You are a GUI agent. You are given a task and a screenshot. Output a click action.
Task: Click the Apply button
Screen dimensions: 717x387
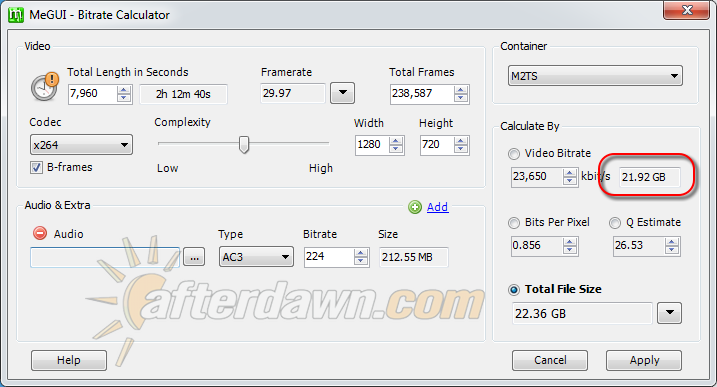coord(644,360)
